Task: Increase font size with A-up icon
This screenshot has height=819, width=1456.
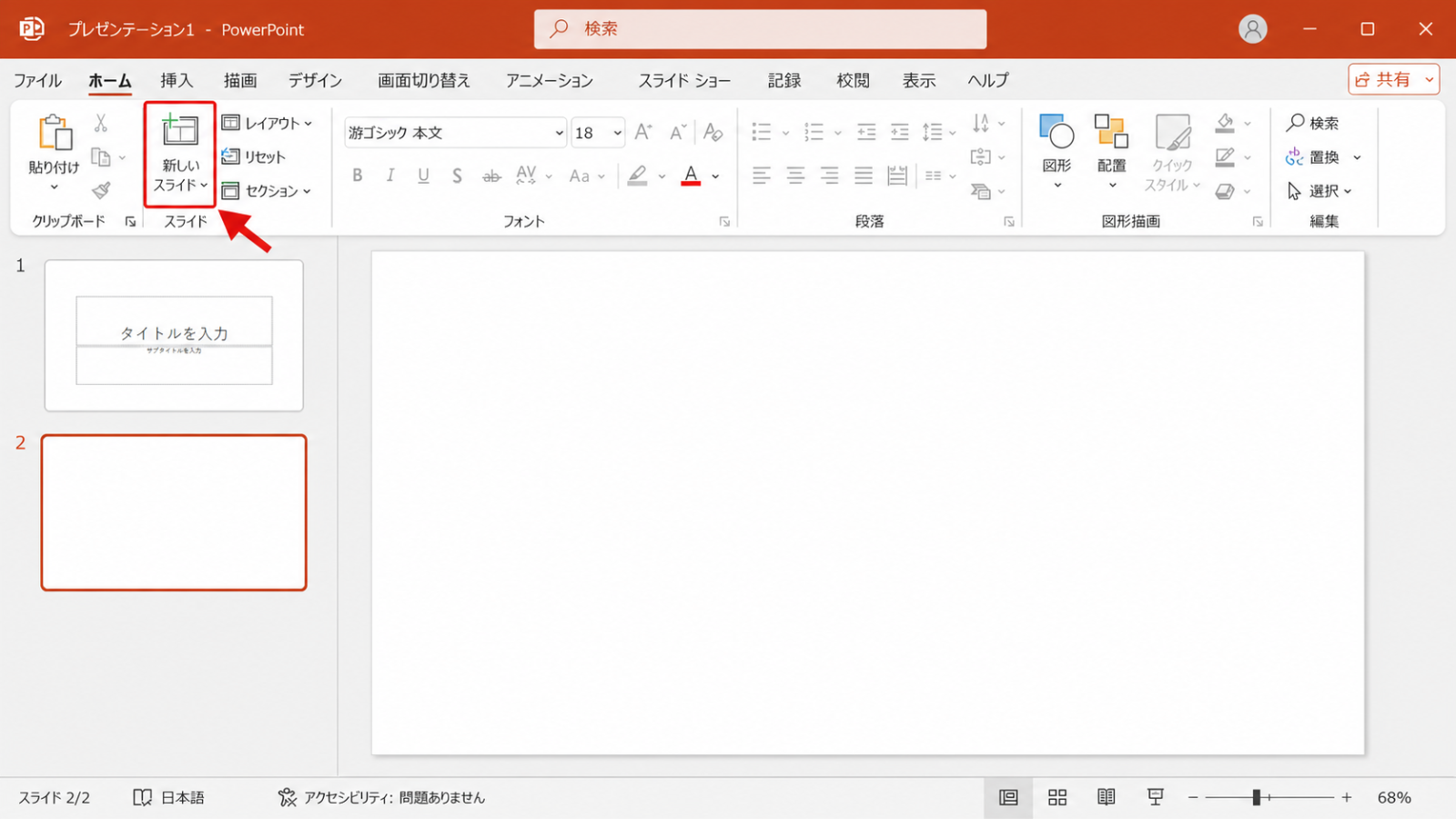Action: click(x=643, y=133)
